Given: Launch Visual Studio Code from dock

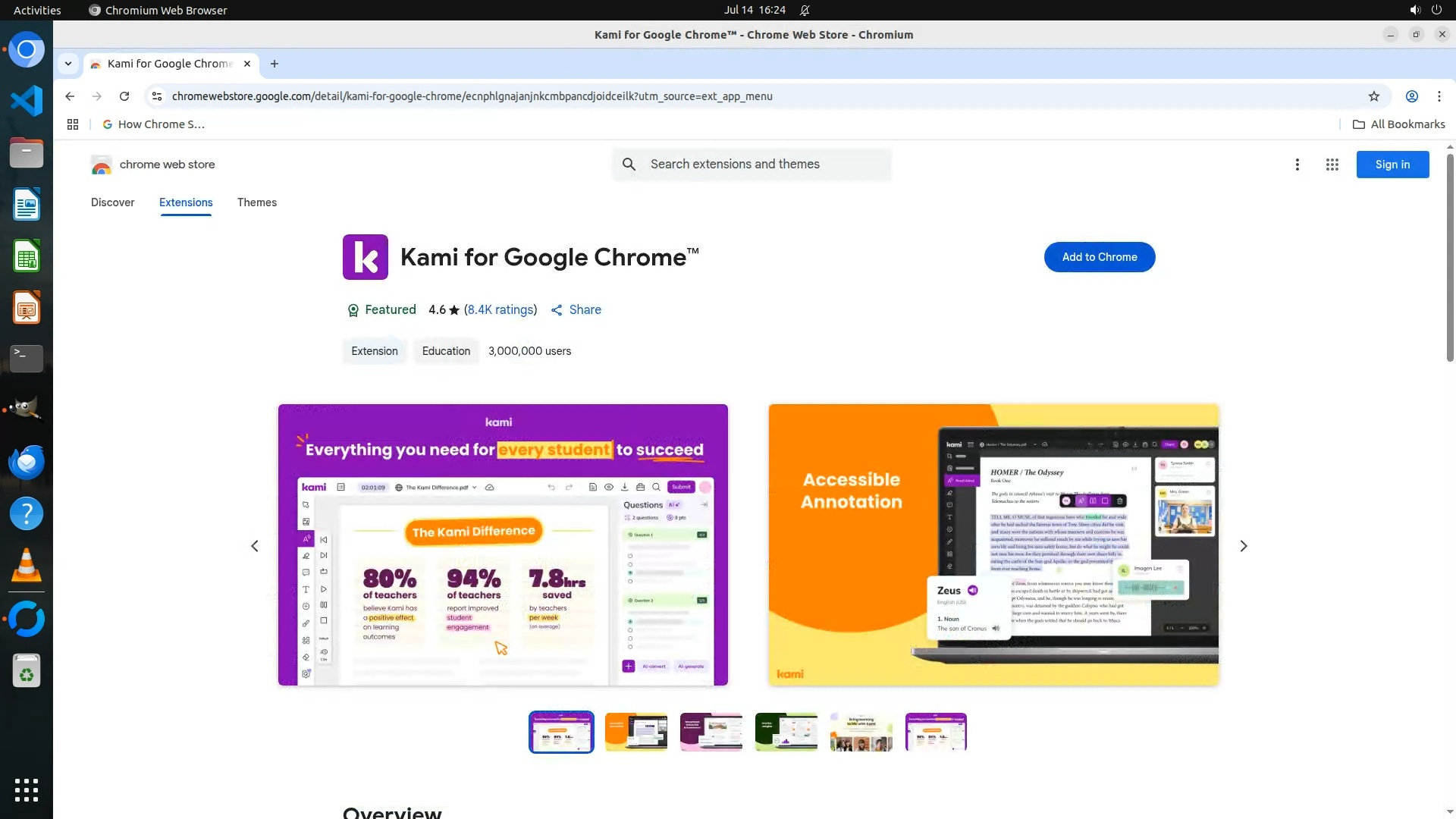Looking at the screenshot, I should click(x=27, y=101).
